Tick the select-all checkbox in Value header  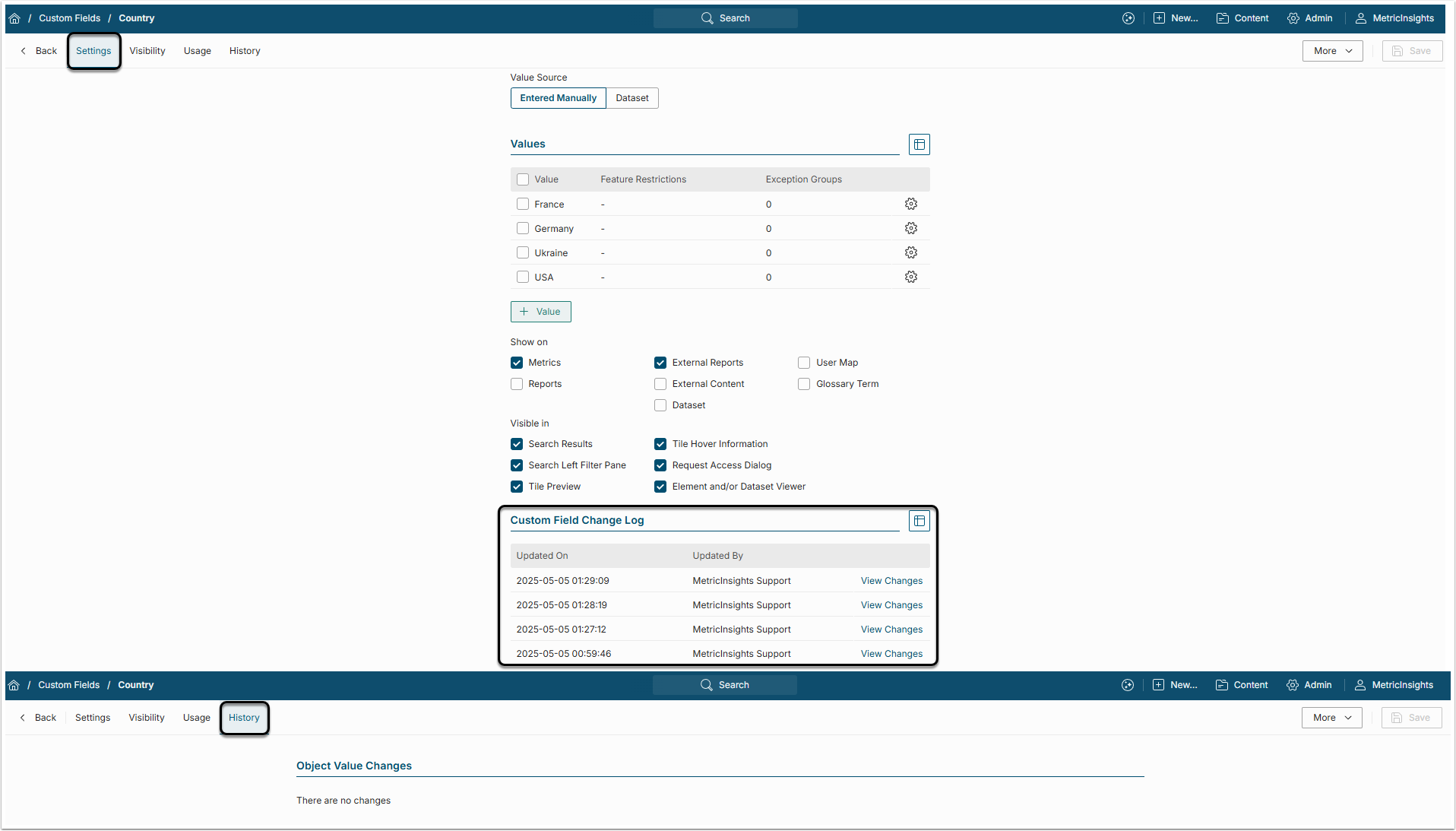[x=523, y=179]
